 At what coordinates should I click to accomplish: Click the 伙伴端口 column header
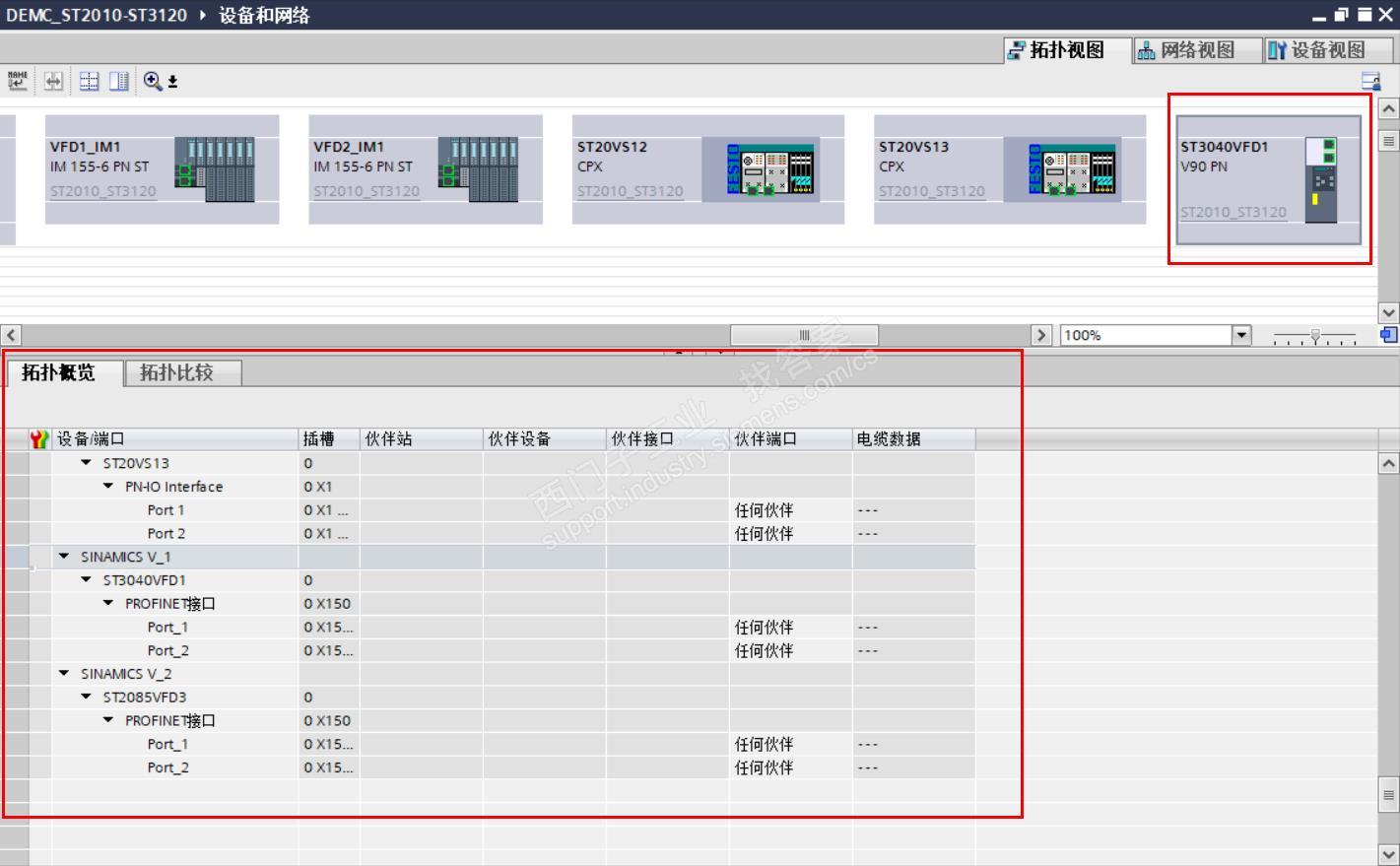coord(791,439)
